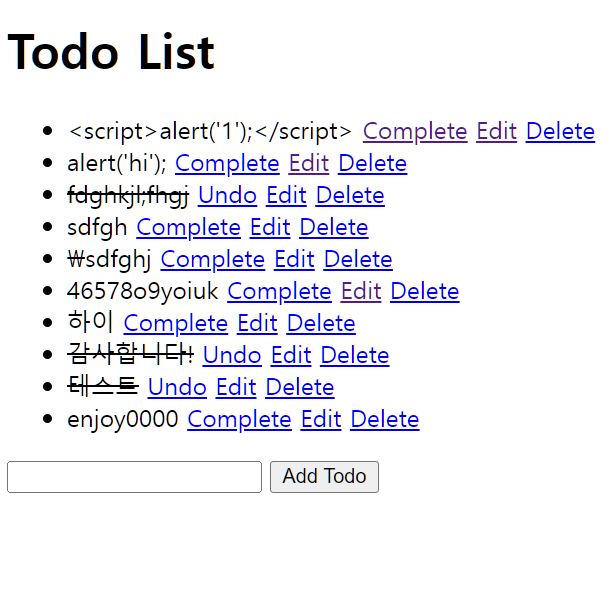This screenshot has width=611, height=611.
Task: Edit the enjoy0000 todo item
Action: (321, 420)
